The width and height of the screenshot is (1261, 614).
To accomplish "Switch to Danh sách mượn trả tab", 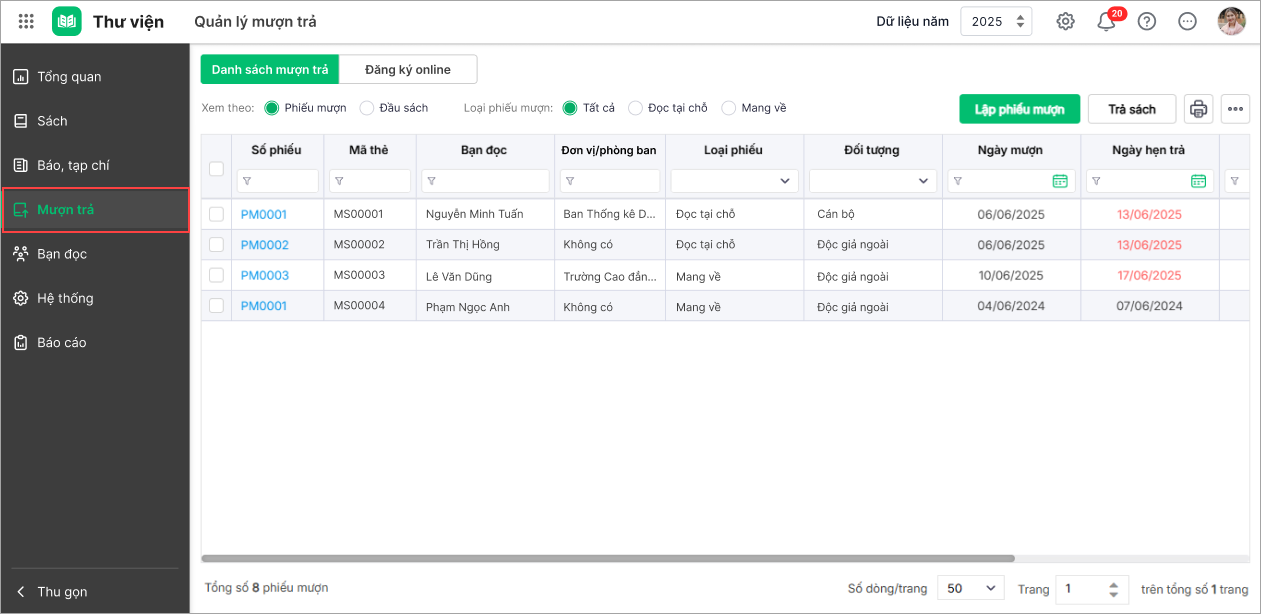I will point(270,69).
